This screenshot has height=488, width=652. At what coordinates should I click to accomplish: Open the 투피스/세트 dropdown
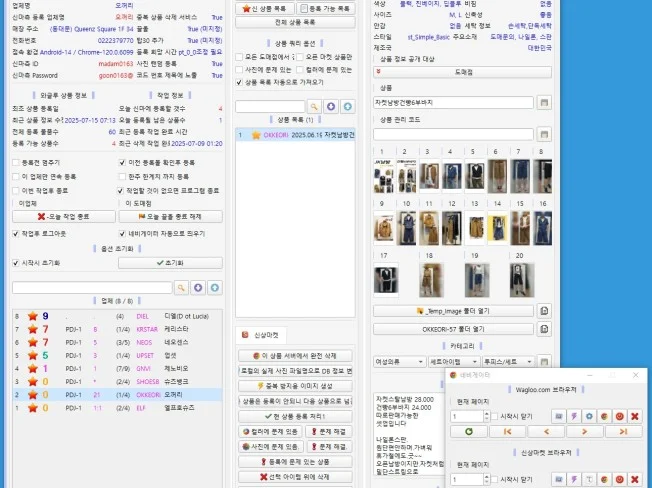tap(510, 361)
